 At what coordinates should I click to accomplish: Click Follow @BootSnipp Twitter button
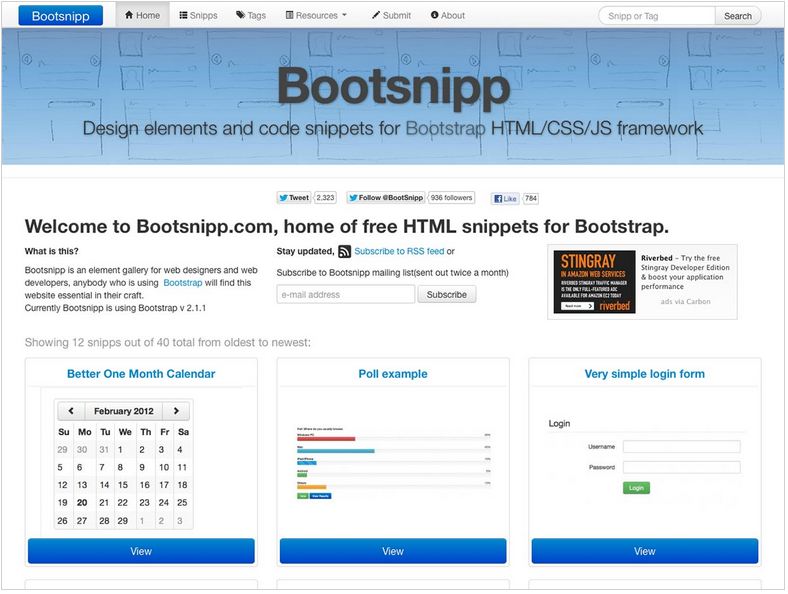386,198
